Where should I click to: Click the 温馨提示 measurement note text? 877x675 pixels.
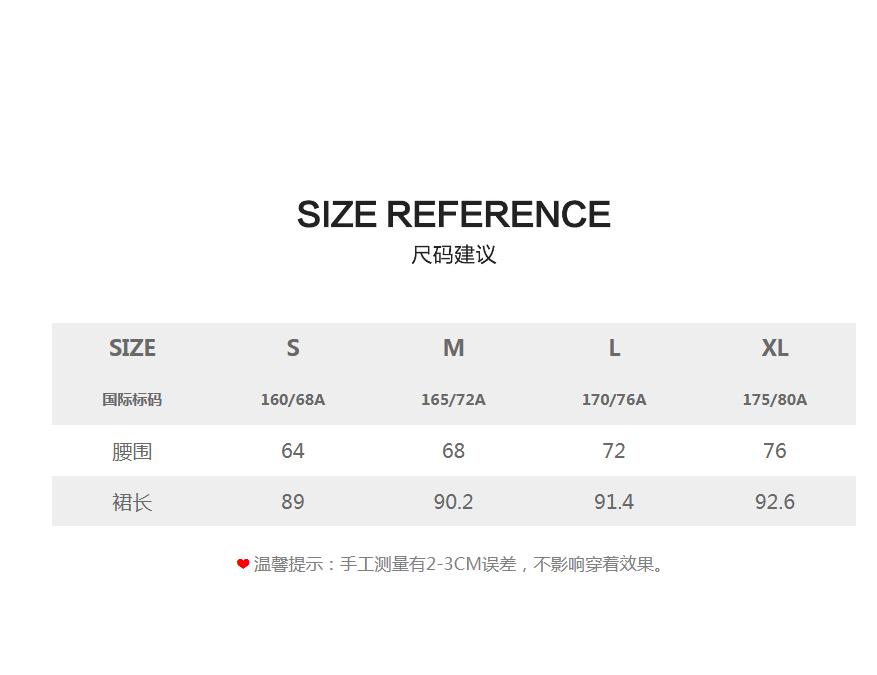(460, 564)
